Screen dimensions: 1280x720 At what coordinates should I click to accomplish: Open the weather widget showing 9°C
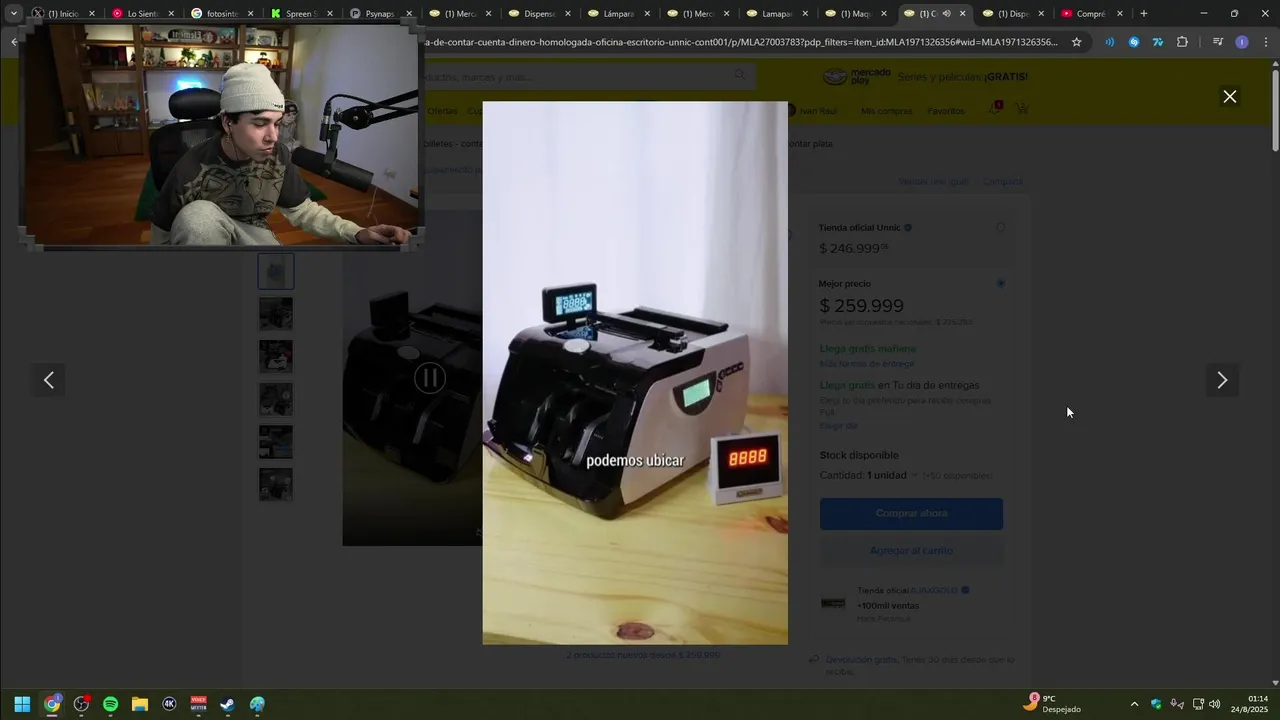coord(1054,704)
